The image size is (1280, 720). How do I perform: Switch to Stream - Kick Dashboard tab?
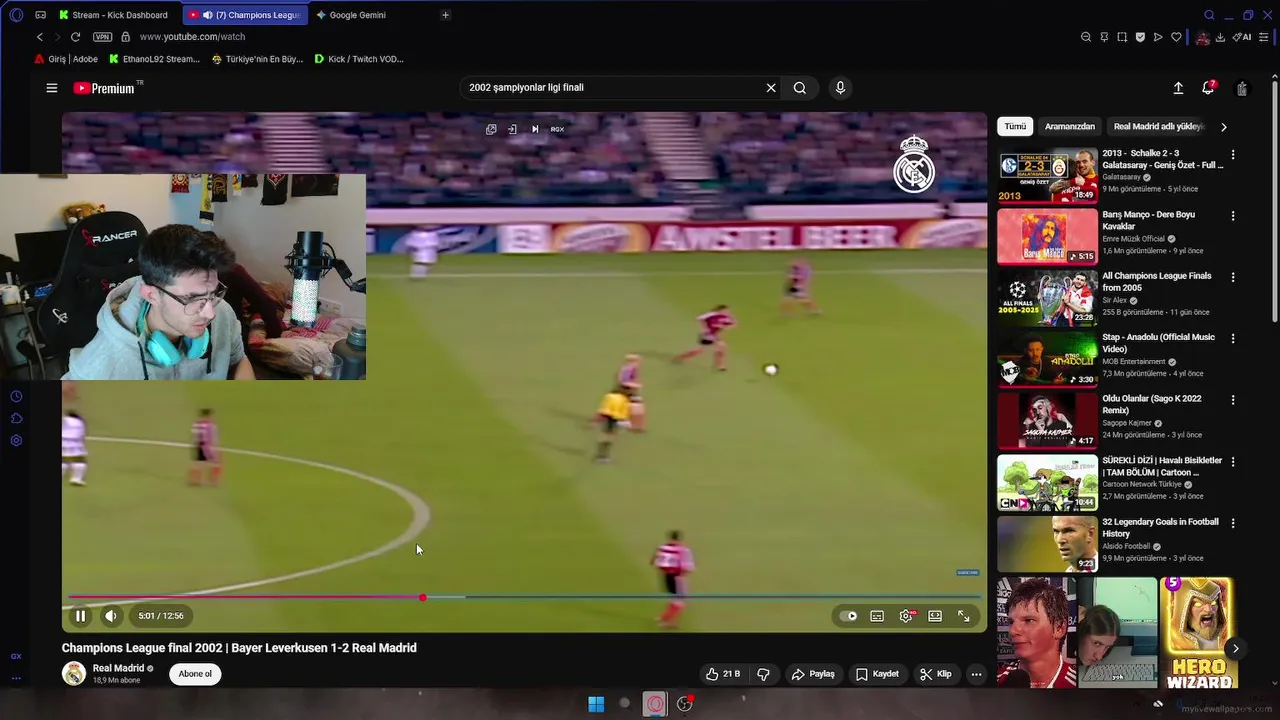coord(113,15)
